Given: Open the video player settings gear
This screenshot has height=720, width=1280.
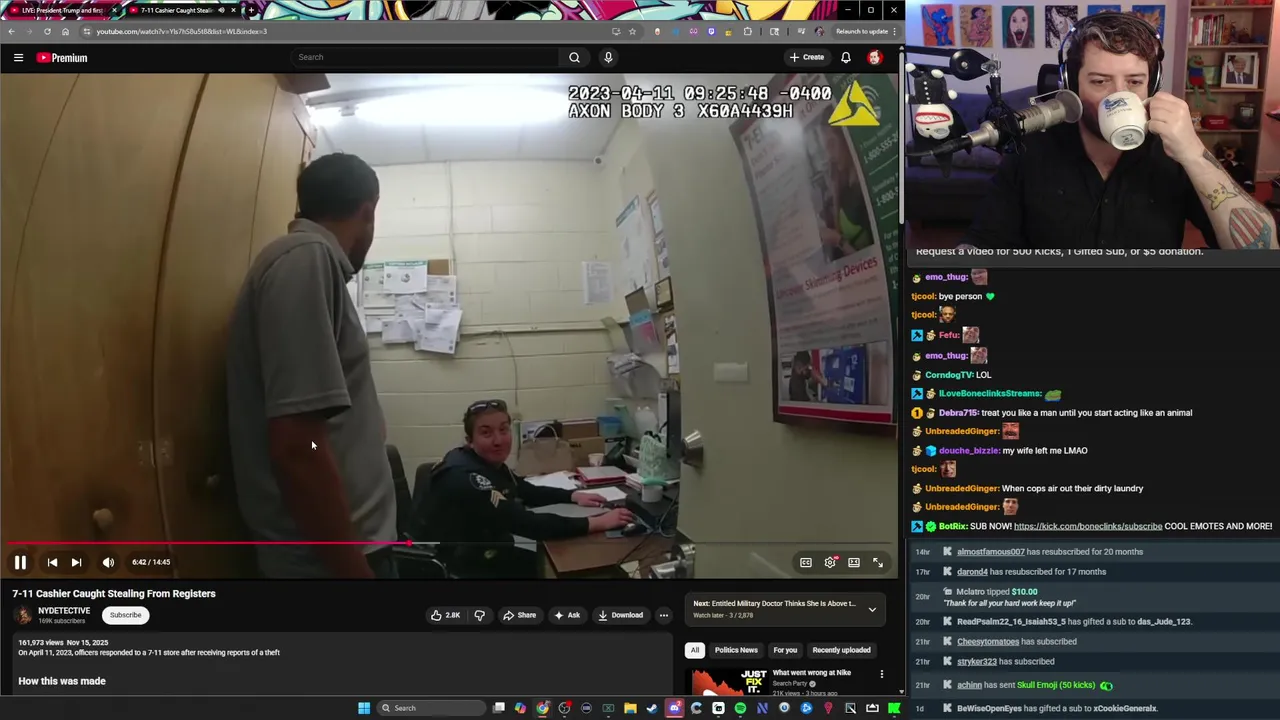Looking at the screenshot, I should coord(830,562).
